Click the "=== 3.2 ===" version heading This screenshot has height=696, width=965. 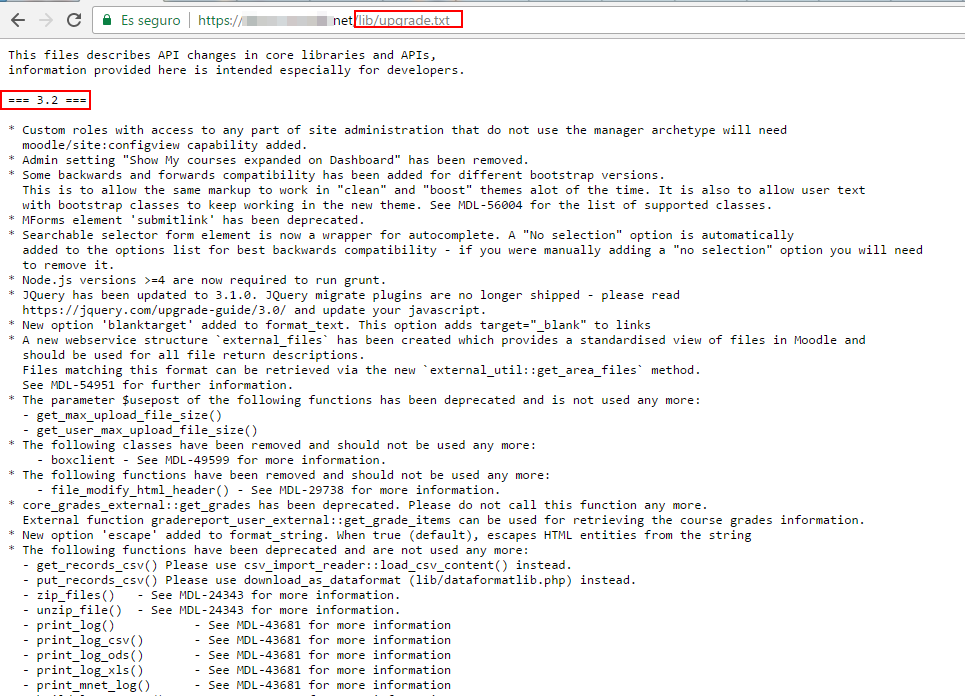point(48,100)
